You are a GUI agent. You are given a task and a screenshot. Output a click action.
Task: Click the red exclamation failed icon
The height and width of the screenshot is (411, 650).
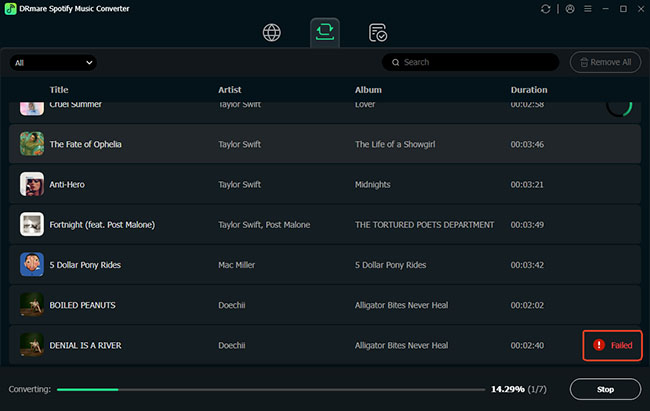click(x=599, y=345)
